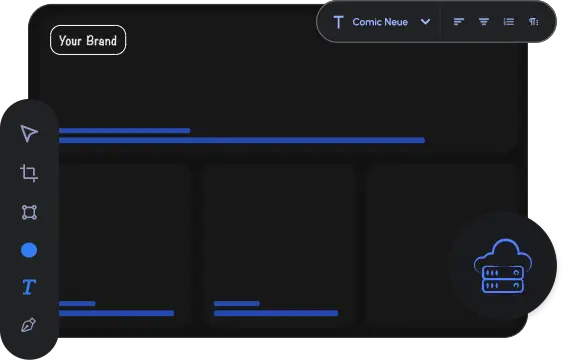Open the Comic Neue font dropdown
Screen dimensions: 566x360
click(x=380, y=22)
